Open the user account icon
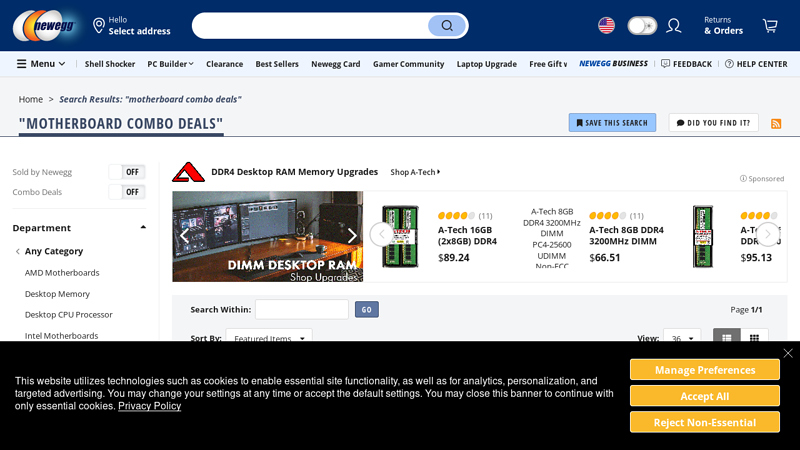 (673, 26)
